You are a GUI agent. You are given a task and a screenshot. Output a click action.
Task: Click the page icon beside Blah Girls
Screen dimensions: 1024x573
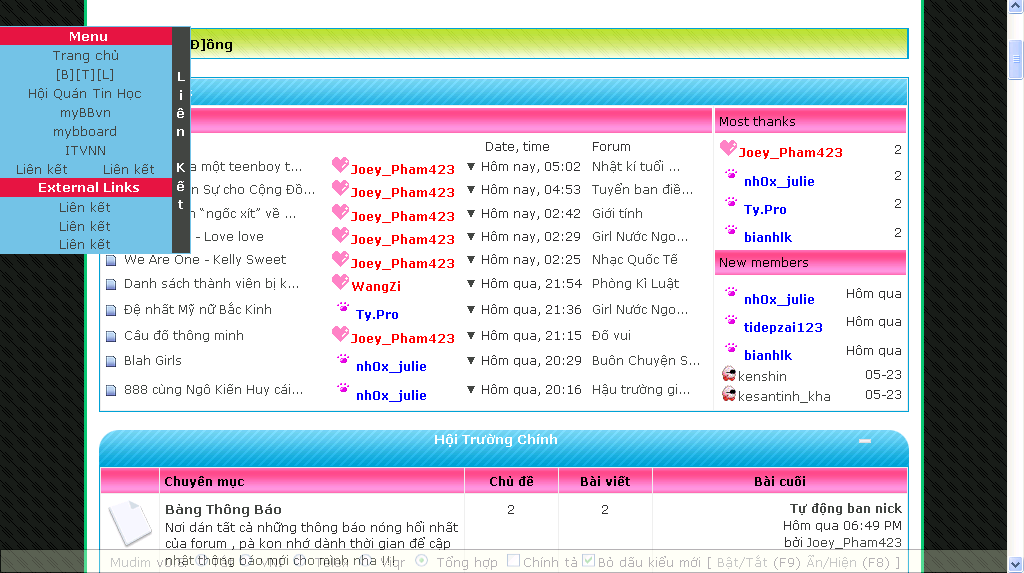[112, 361]
